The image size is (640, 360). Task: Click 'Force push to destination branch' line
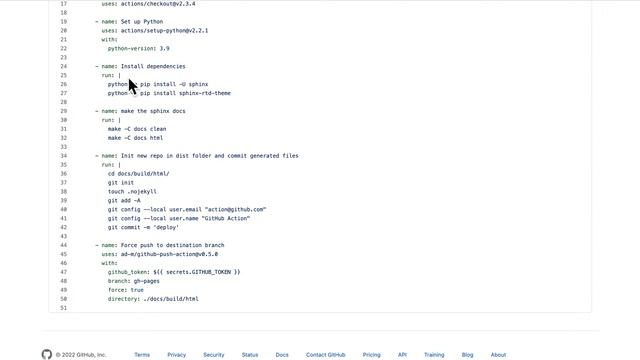tap(160, 245)
